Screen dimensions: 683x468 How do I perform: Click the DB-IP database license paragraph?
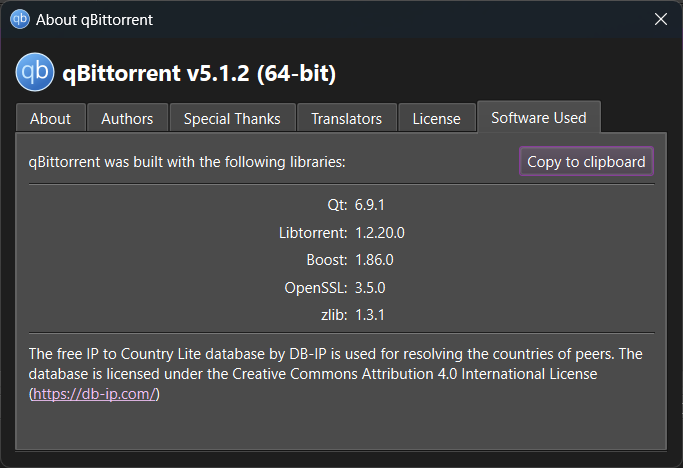coord(335,374)
